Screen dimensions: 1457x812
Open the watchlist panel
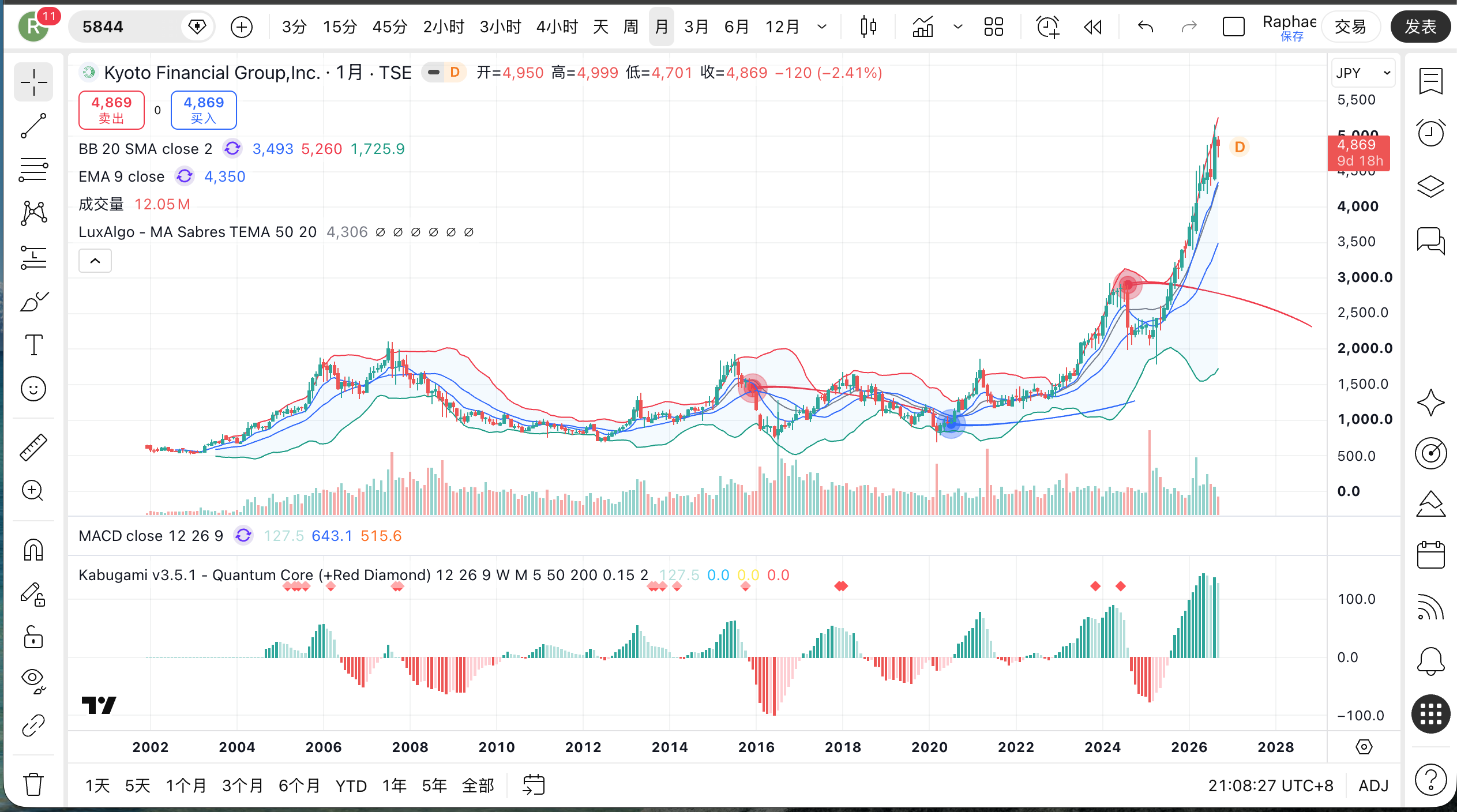coord(1431,81)
